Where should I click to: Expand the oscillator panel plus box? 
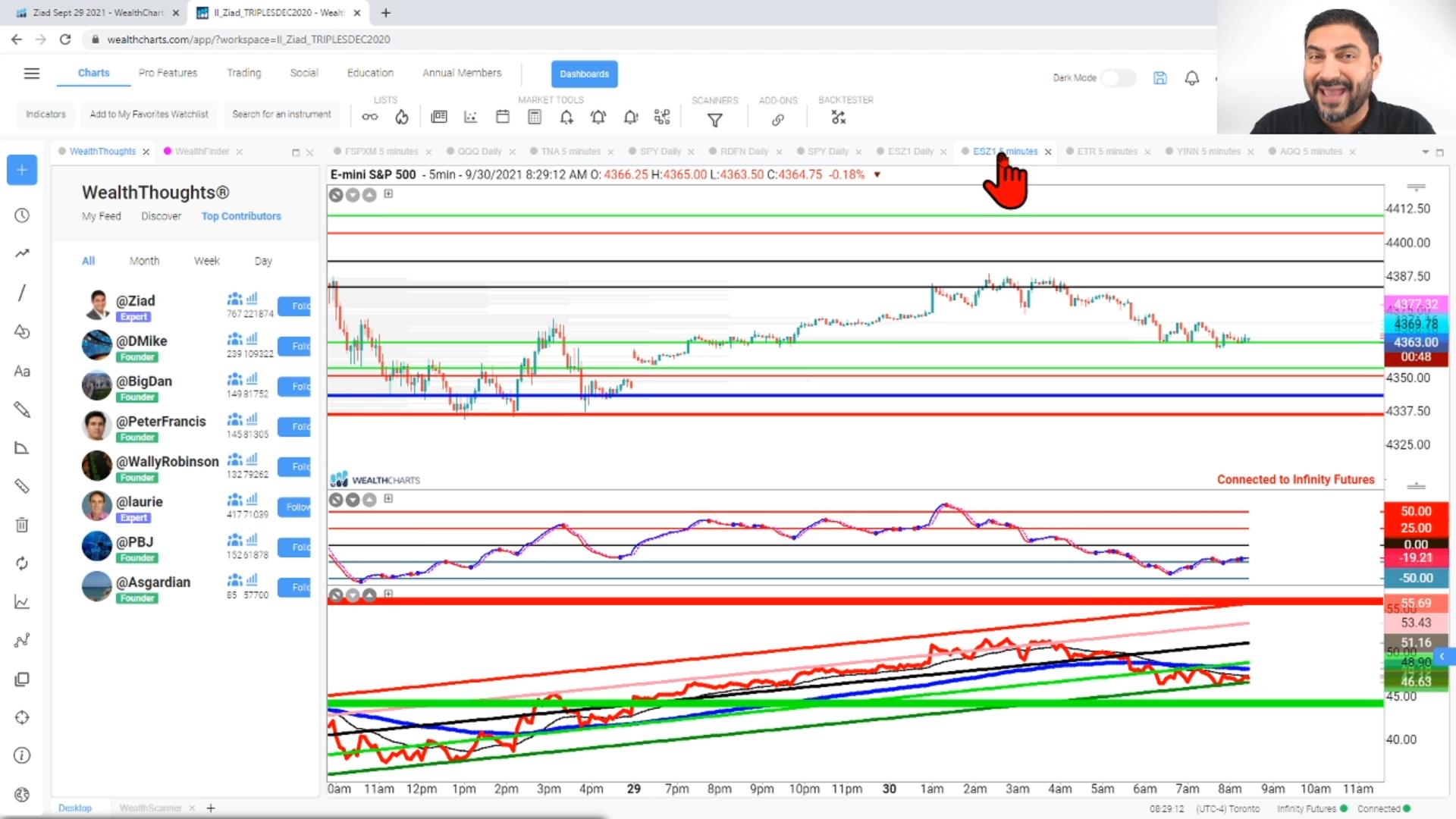pyautogui.click(x=388, y=499)
